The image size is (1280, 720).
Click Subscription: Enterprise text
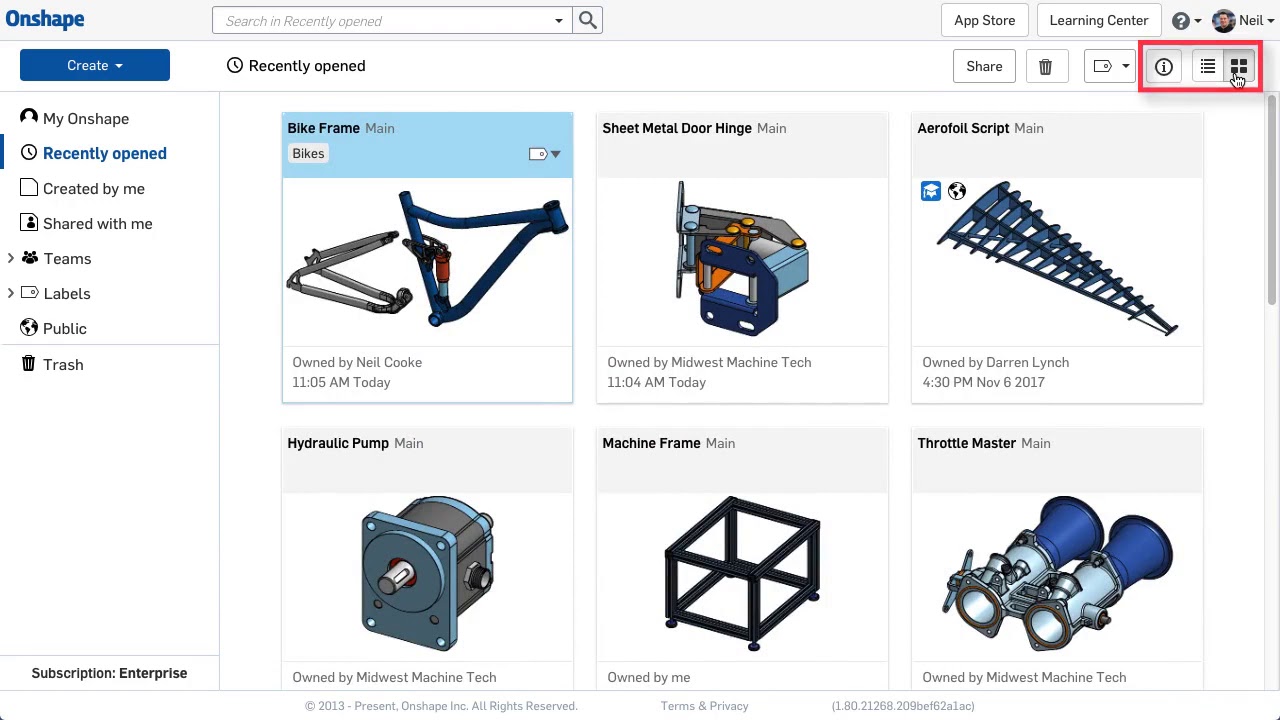[109, 673]
